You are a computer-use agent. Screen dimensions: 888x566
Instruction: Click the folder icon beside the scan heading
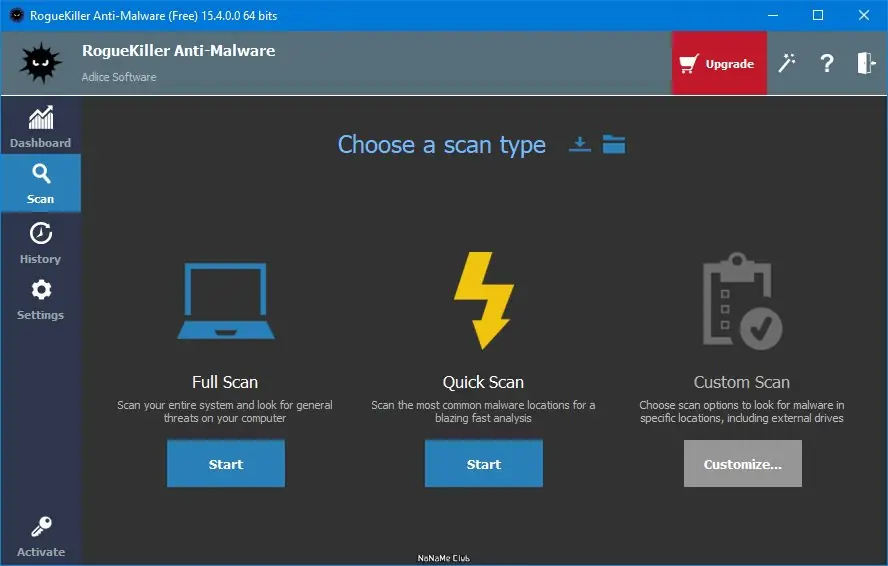(x=614, y=144)
